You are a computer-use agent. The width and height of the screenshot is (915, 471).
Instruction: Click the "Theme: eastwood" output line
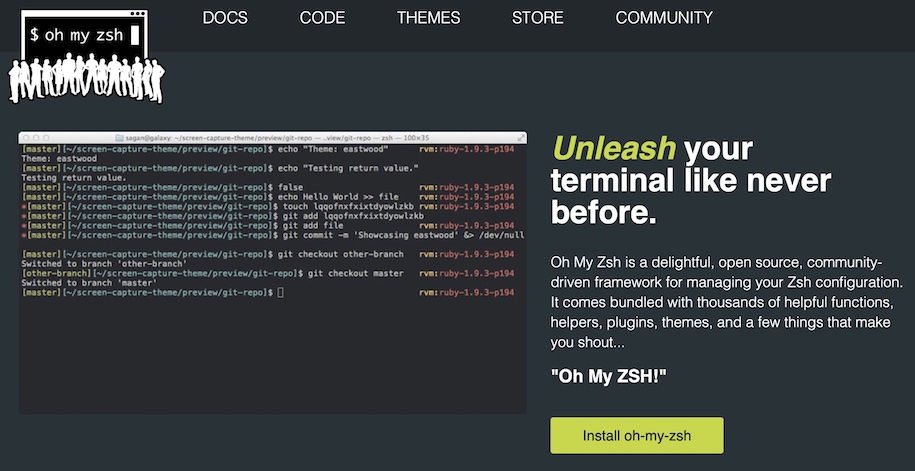pos(59,159)
